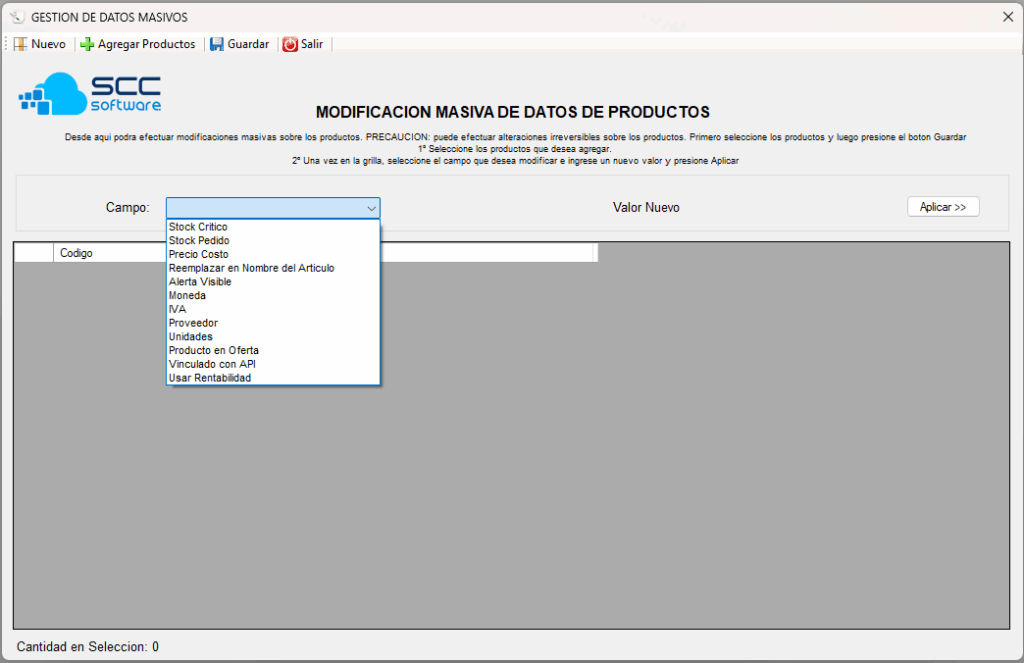Choose Proveedor from the field list
The image size is (1024, 663).
tap(193, 323)
